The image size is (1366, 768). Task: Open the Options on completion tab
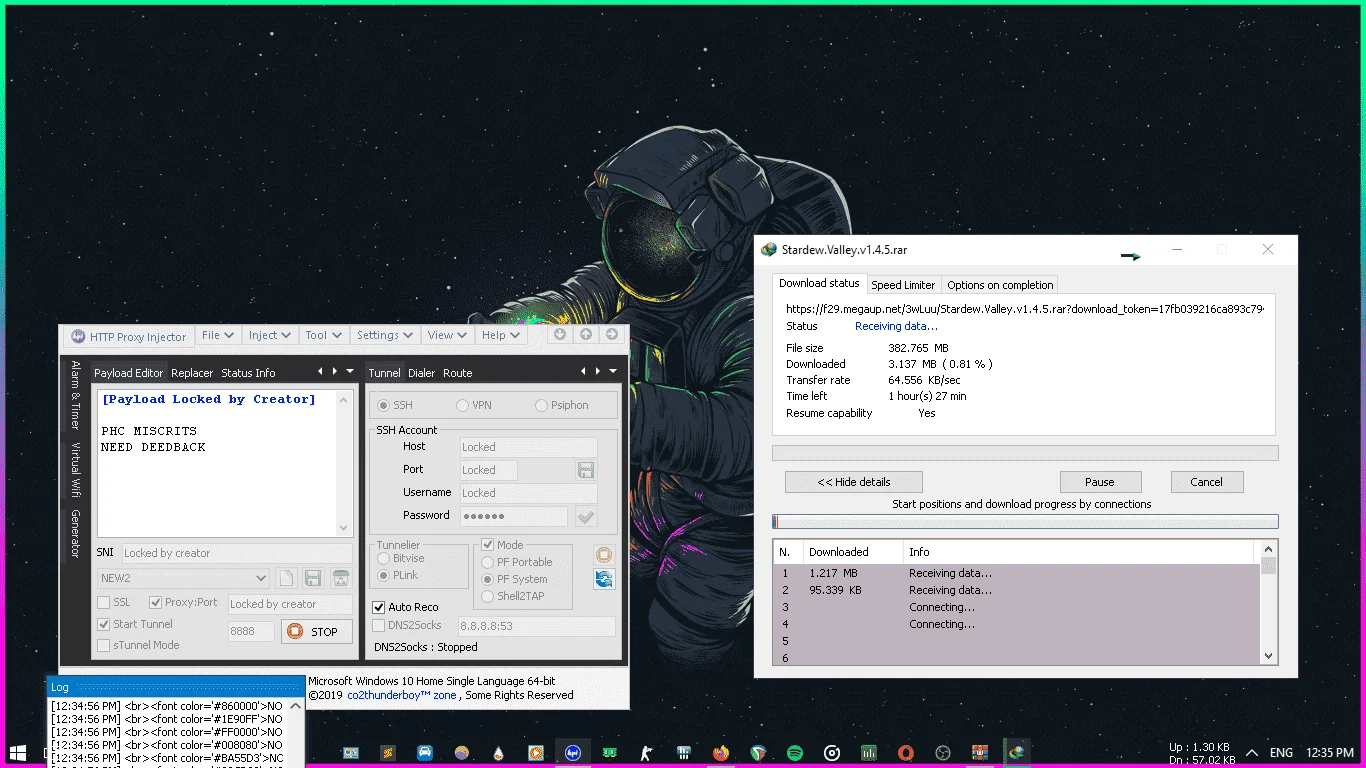pyautogui.click(x=1000, y=285)
